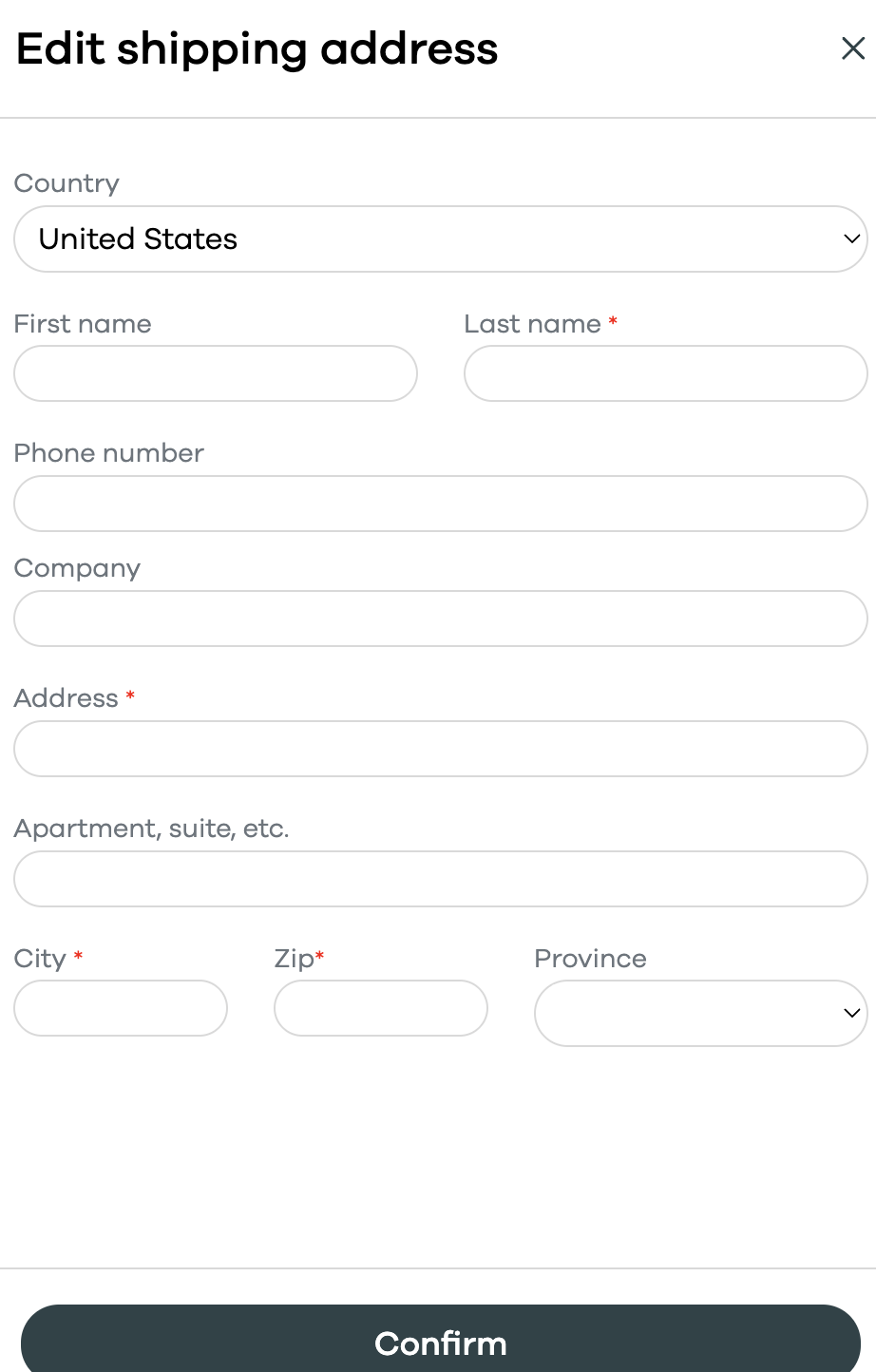
Task: Focus the Address input field
Action: point(440,749)
